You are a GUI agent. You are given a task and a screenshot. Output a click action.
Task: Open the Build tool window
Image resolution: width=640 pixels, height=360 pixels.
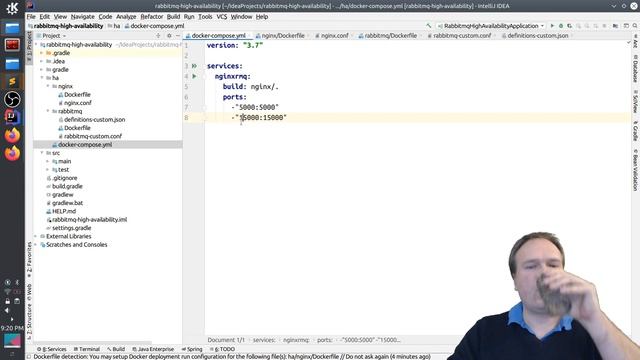pyautogui.click(x=116, y=349)
